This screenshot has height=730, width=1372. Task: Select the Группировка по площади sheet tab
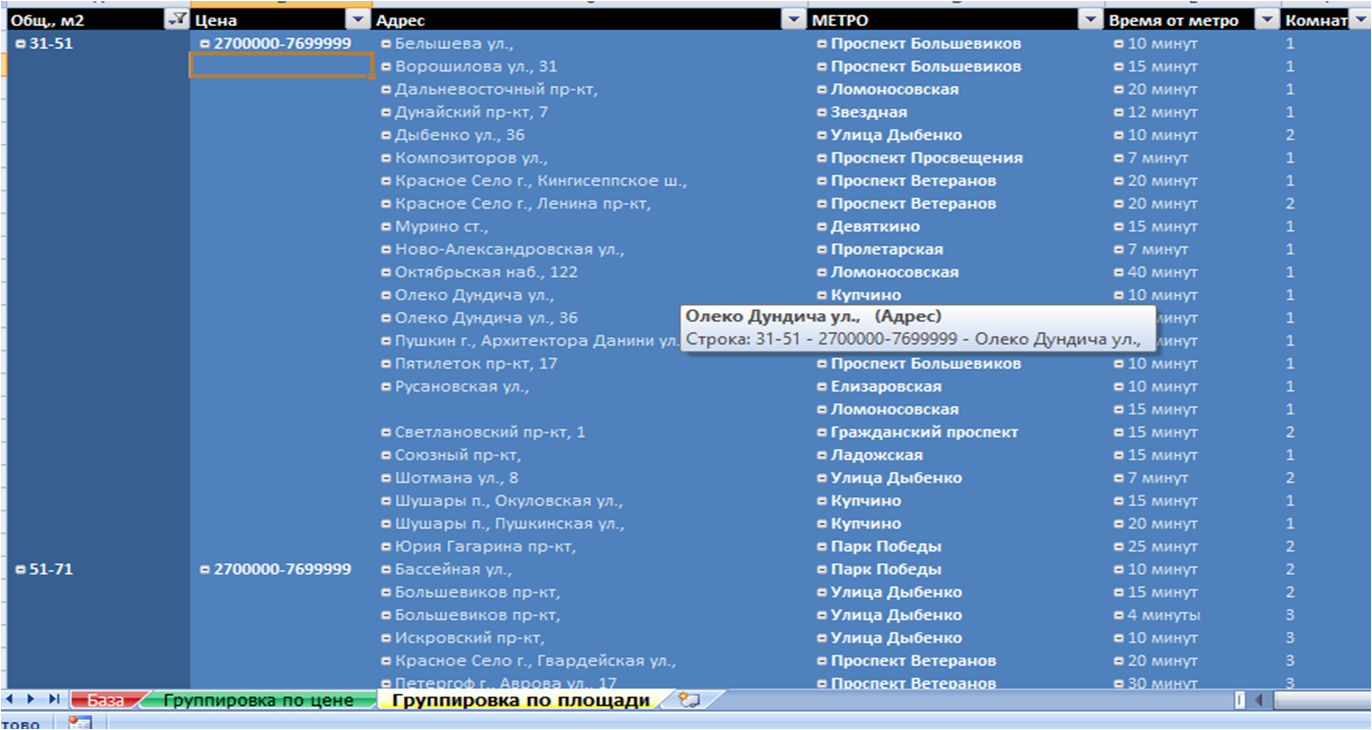(520, 700)
